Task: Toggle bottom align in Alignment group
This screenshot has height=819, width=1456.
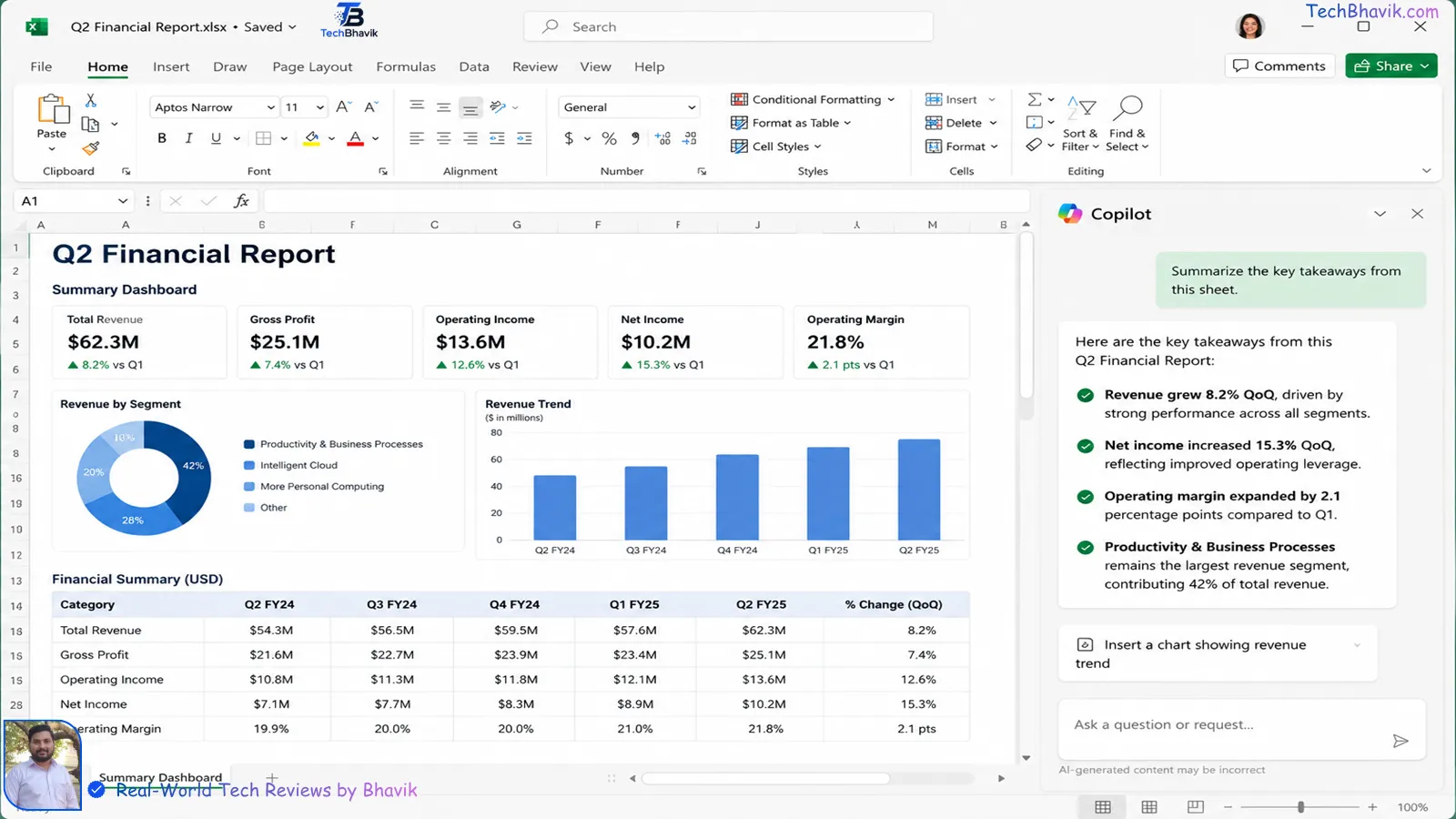Action: (x=470, y=107)
